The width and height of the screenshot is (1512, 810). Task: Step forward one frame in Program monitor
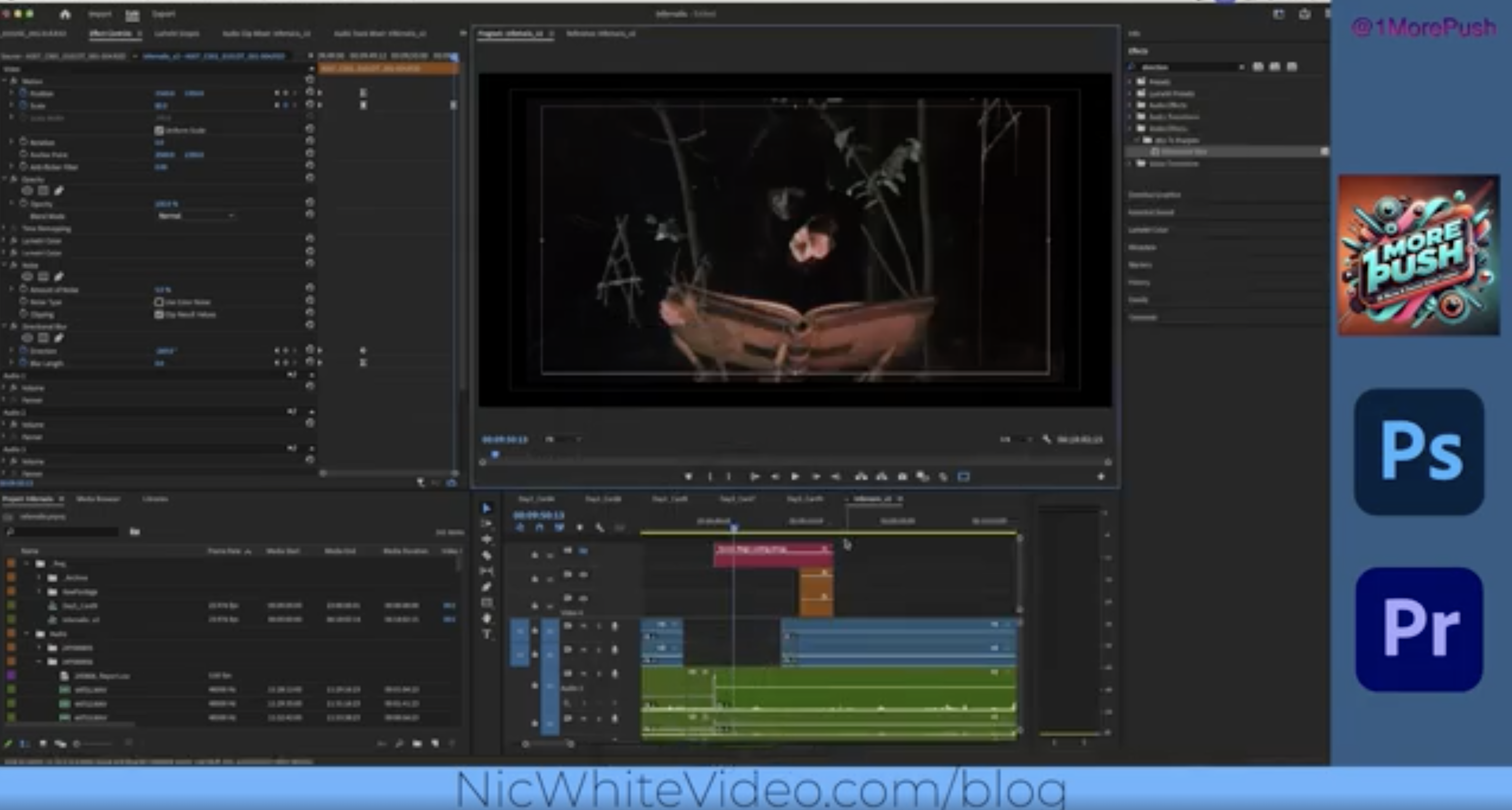coord(816,476)
